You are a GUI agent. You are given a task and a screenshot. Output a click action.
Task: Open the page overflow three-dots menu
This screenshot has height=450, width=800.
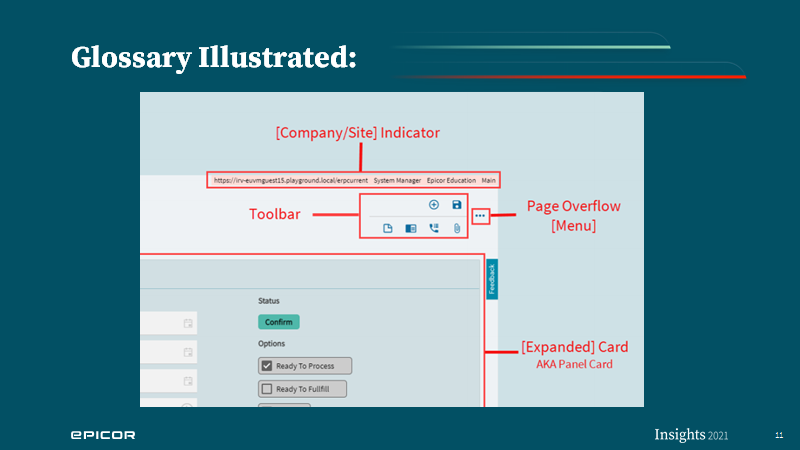coord(480,216)
